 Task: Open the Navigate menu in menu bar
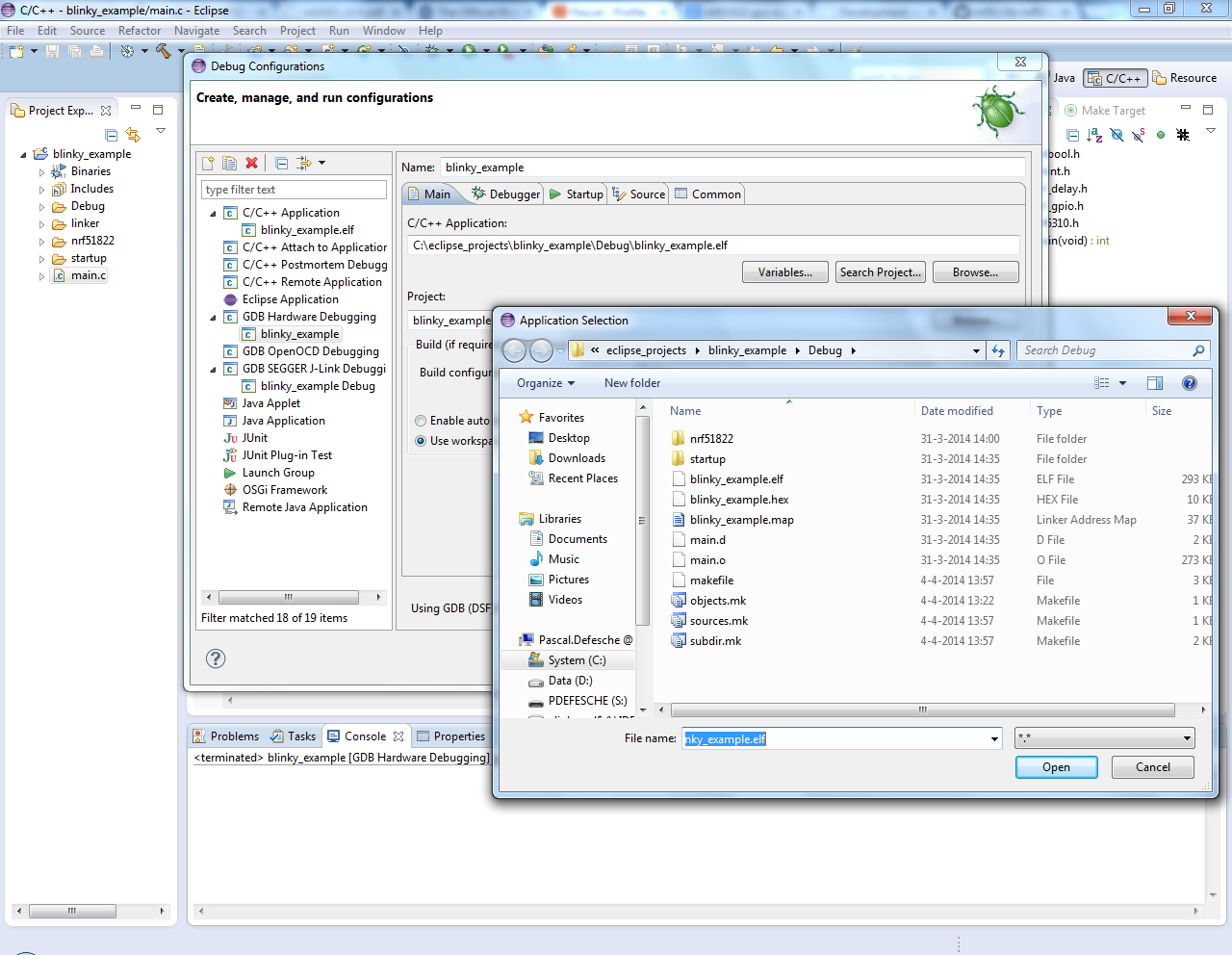(x=196, y=31)
